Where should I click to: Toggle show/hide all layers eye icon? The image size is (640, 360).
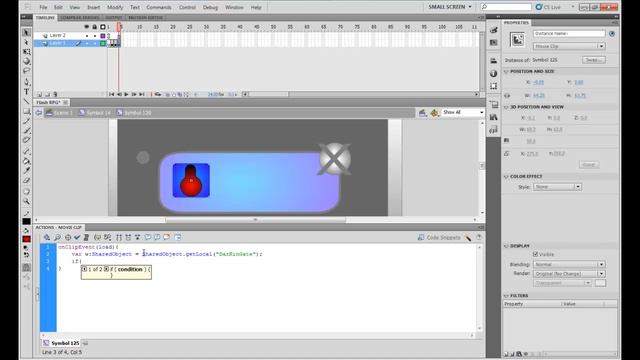(87, 27)
